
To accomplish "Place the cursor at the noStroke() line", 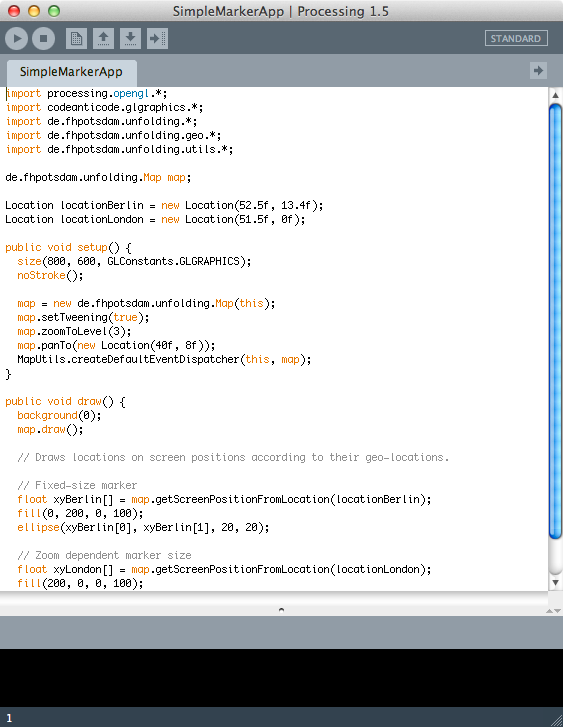I will pos(50,275).
